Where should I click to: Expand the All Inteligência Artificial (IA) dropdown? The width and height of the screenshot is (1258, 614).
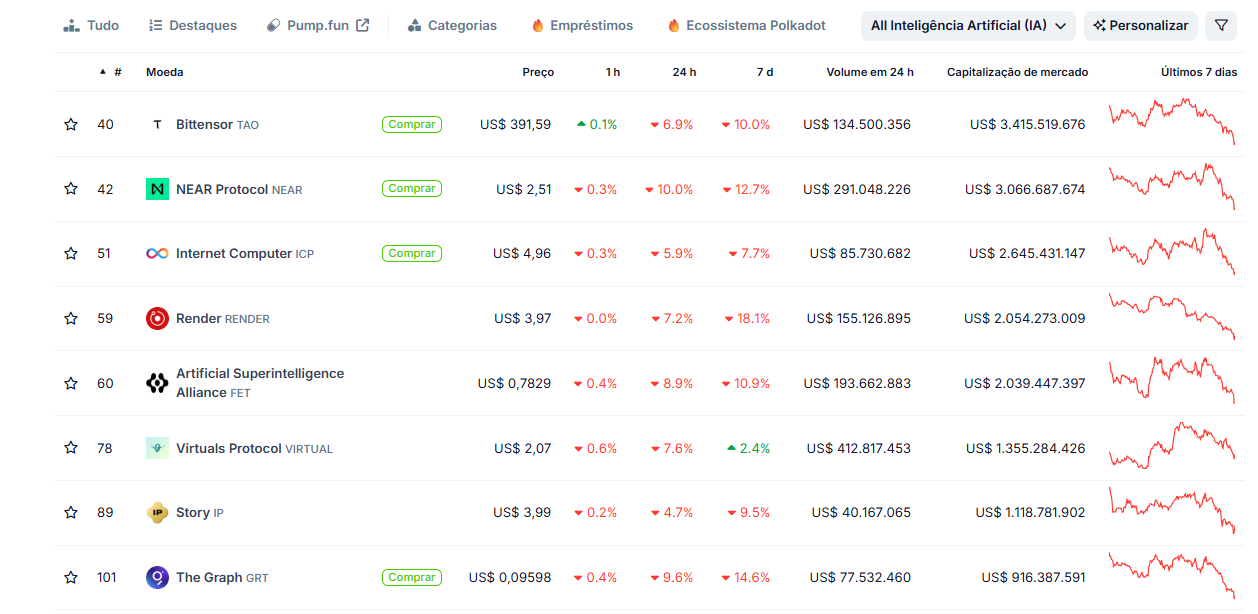tap(968, 26)
